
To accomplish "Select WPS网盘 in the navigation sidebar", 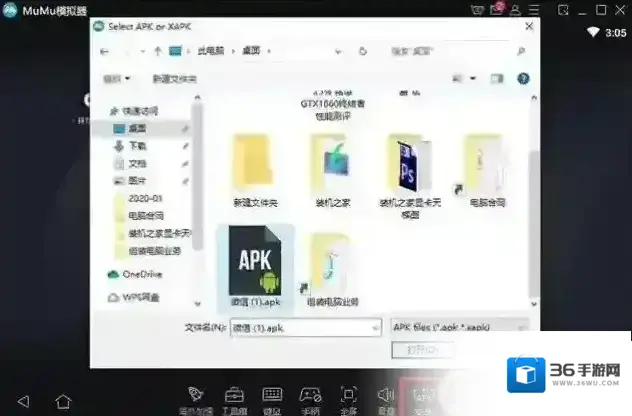I will 141,297.
